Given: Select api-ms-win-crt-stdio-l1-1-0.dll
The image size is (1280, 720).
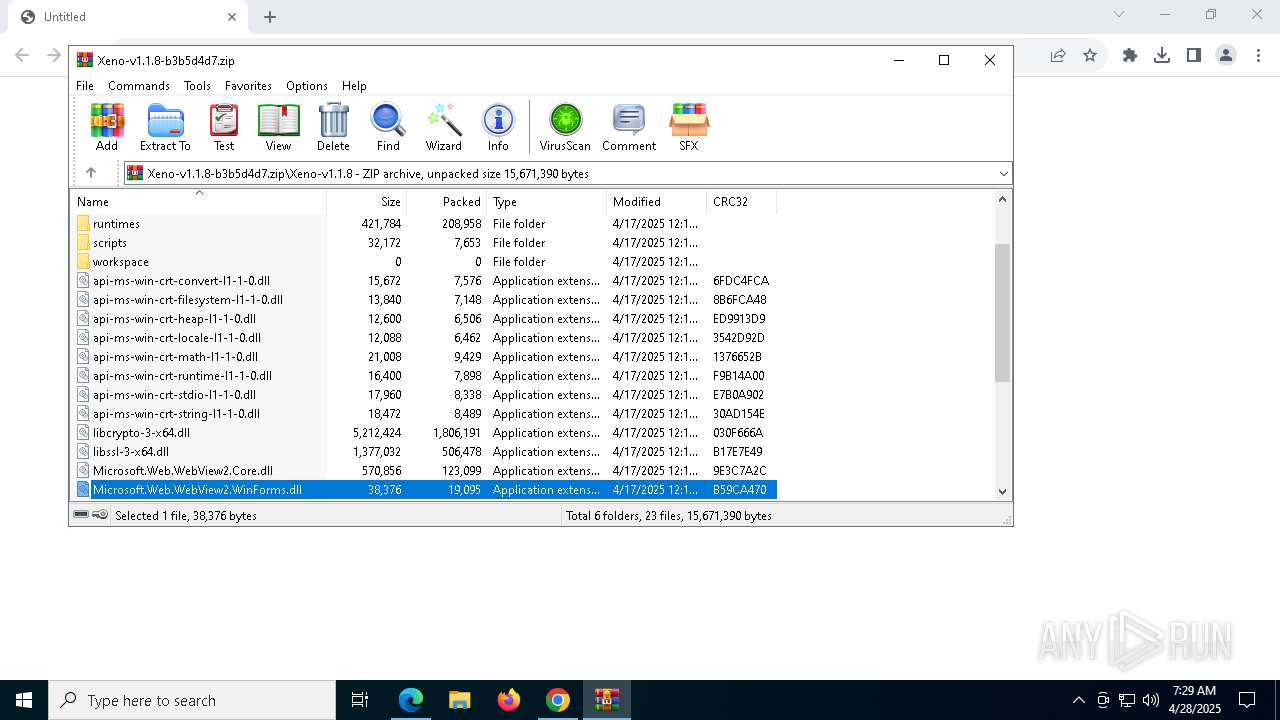Looking at the screenshot, I should point(174,395).
